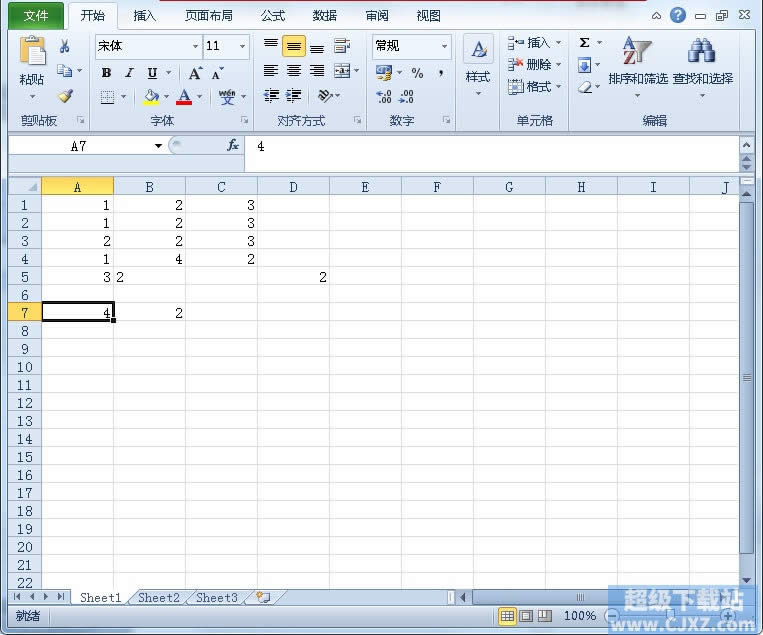The image size is (763, 635).
Task: Click the Increase Indent icon
Action: click(293, 96)
